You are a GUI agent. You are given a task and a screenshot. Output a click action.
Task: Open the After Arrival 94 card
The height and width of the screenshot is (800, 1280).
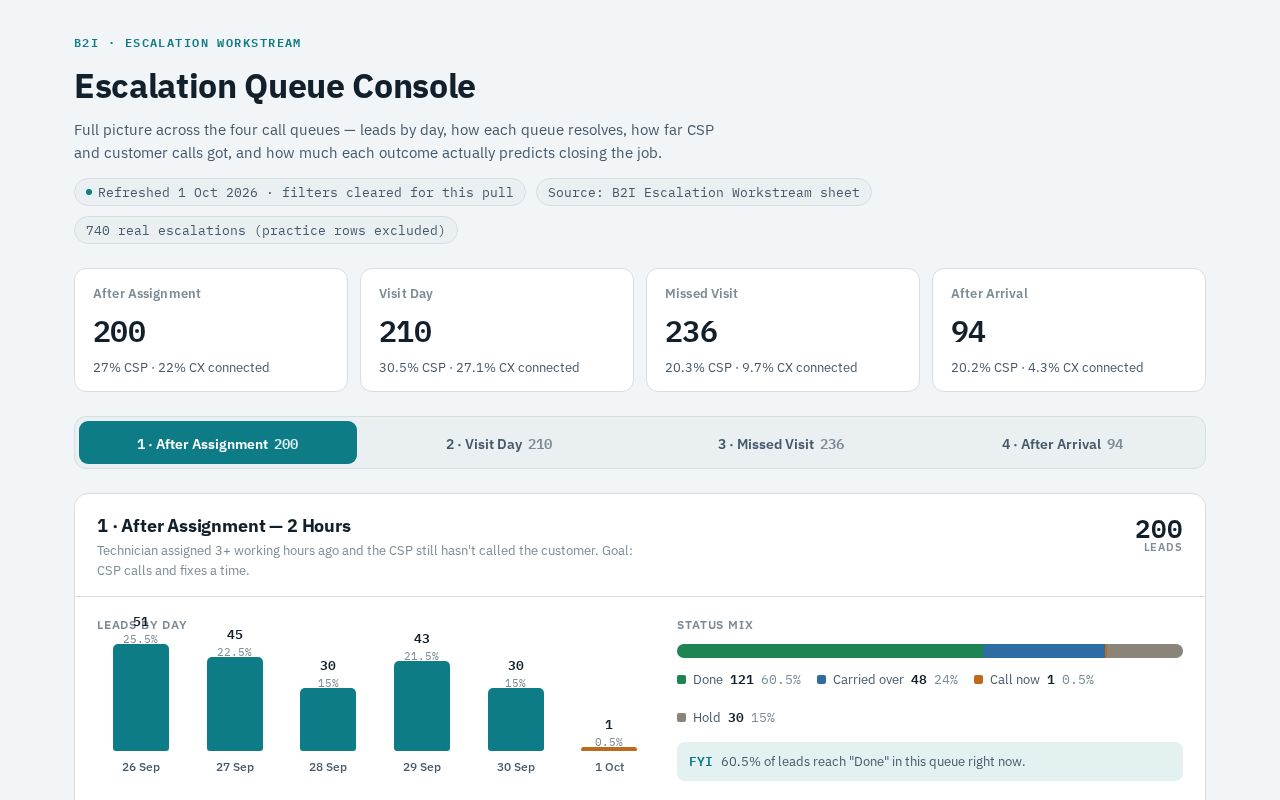point(1069,330)
